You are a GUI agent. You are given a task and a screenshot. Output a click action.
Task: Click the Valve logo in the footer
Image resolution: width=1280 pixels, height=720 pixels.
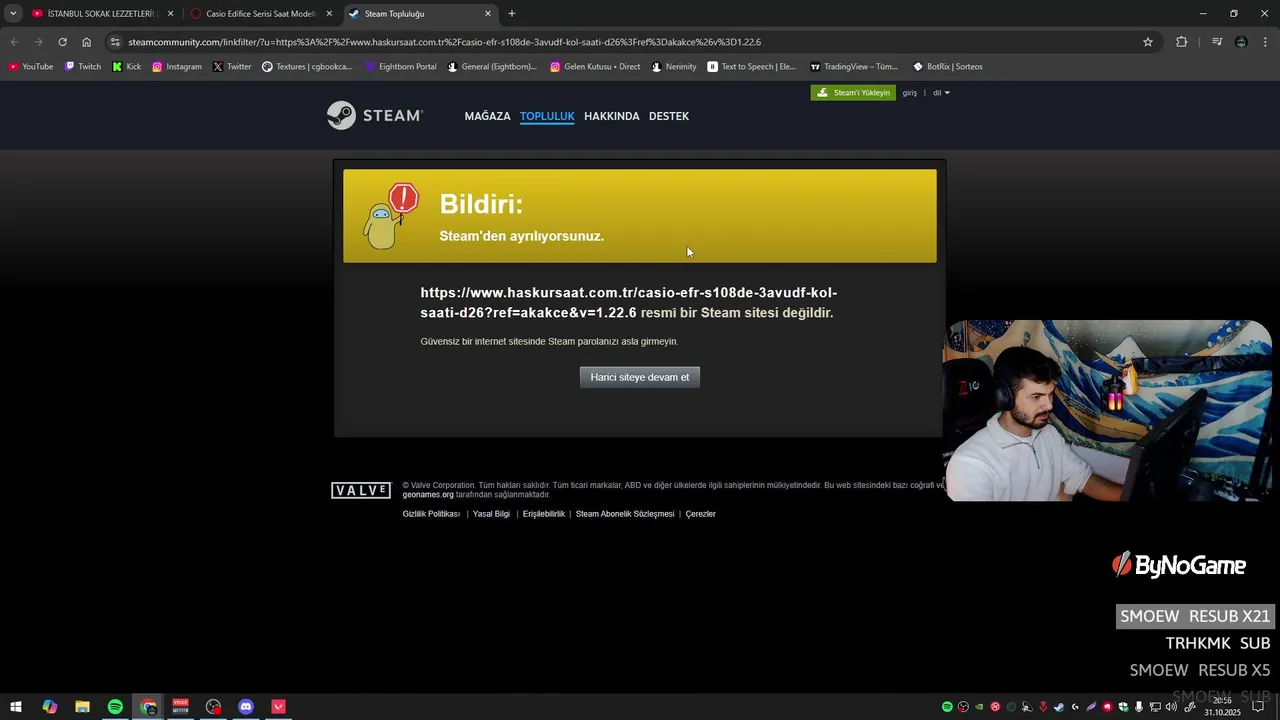[361, 490]
